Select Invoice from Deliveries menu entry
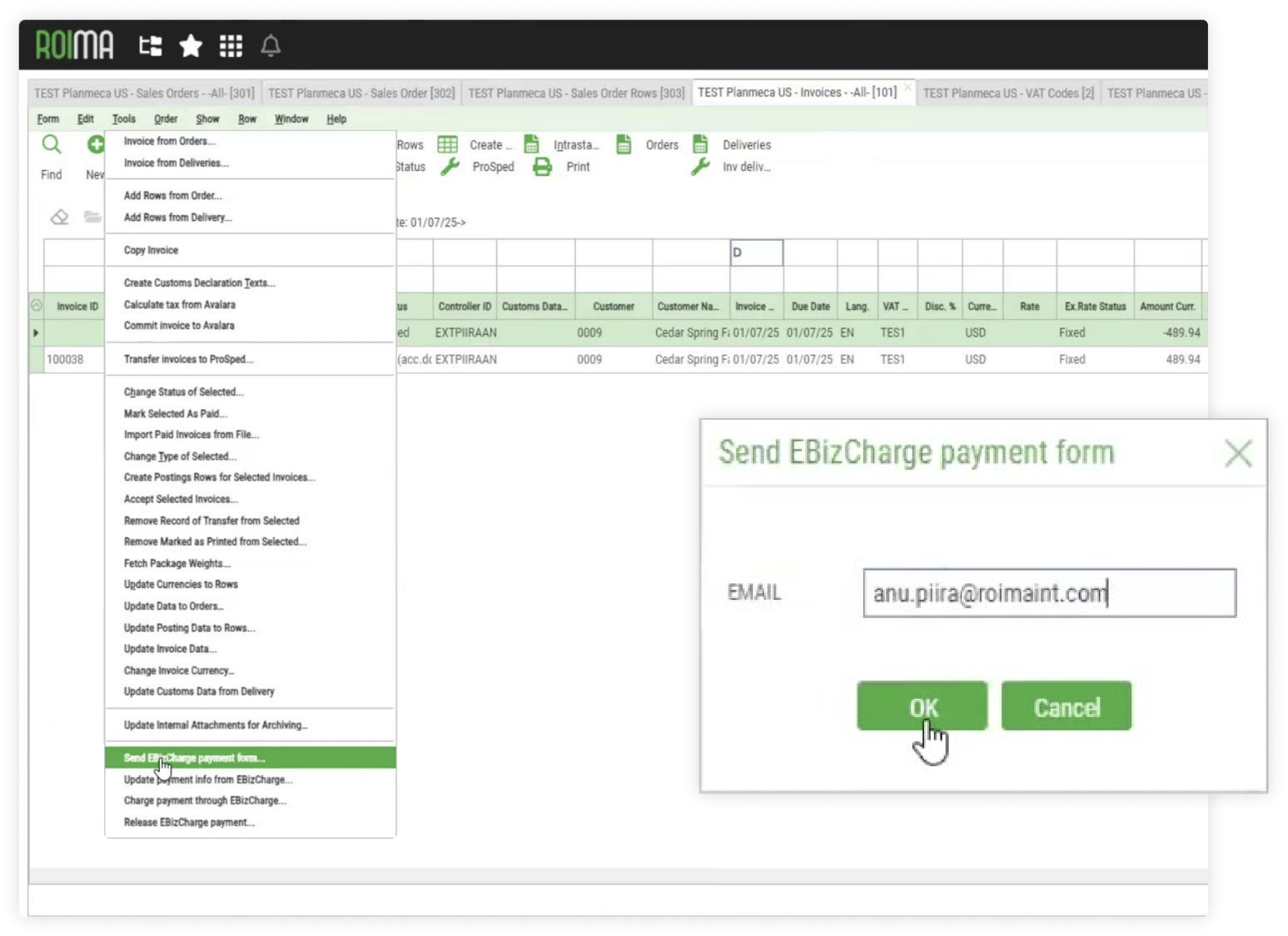The image size is (1288, 936). pyautogui.click(x=250, y=163)
